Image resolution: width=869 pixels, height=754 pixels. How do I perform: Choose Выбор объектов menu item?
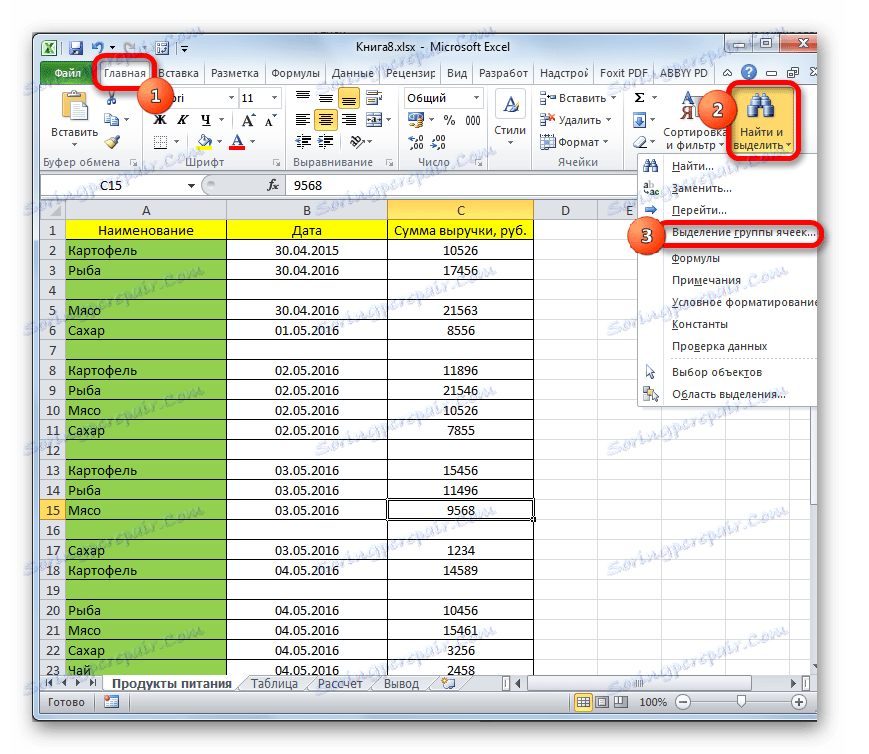click(717, 372)
